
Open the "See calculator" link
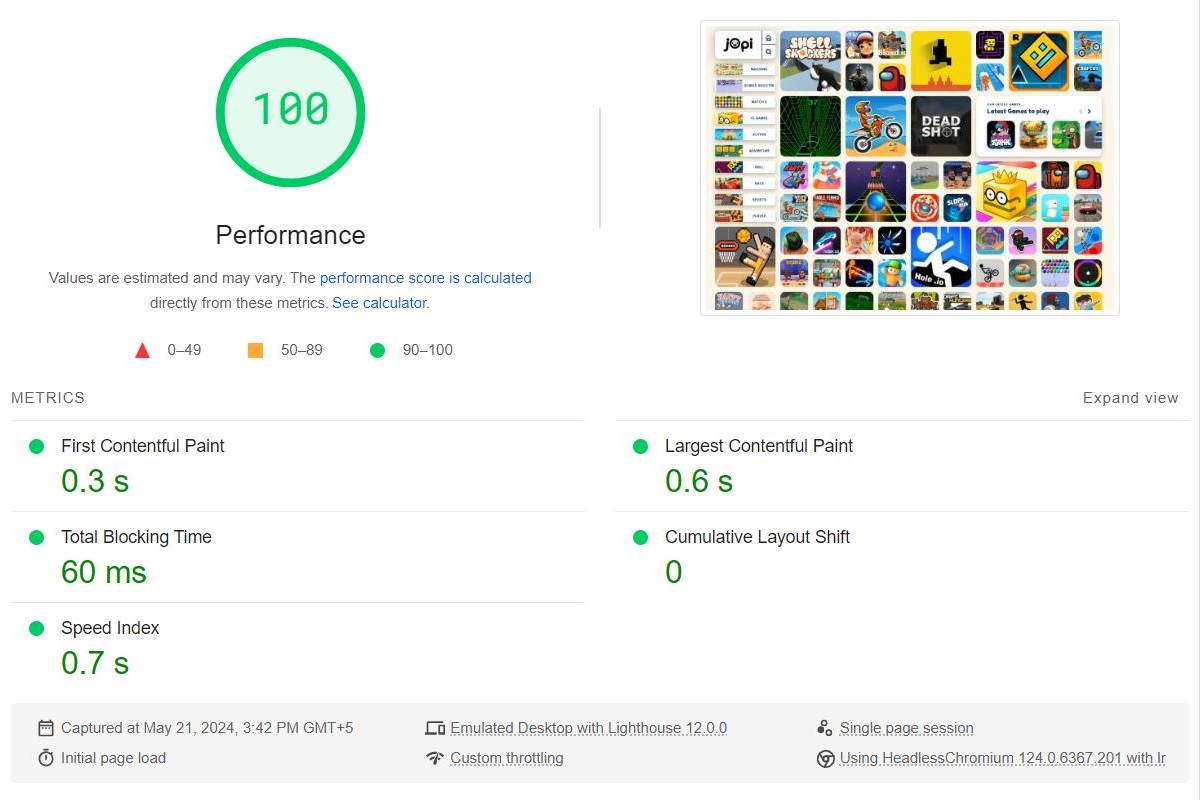pyautogui.click(x=378, y=302)
